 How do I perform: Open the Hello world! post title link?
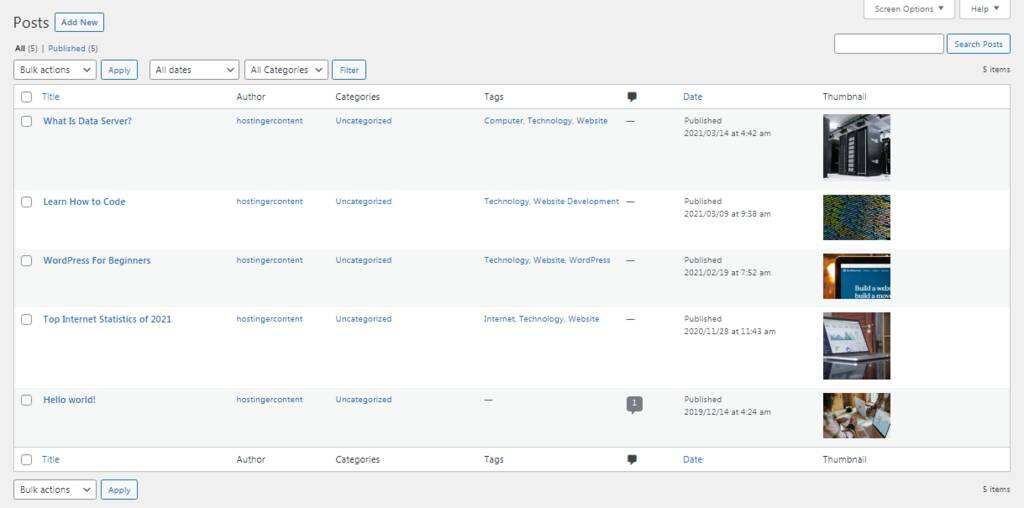pyautogui.click(x=69, y=400)
